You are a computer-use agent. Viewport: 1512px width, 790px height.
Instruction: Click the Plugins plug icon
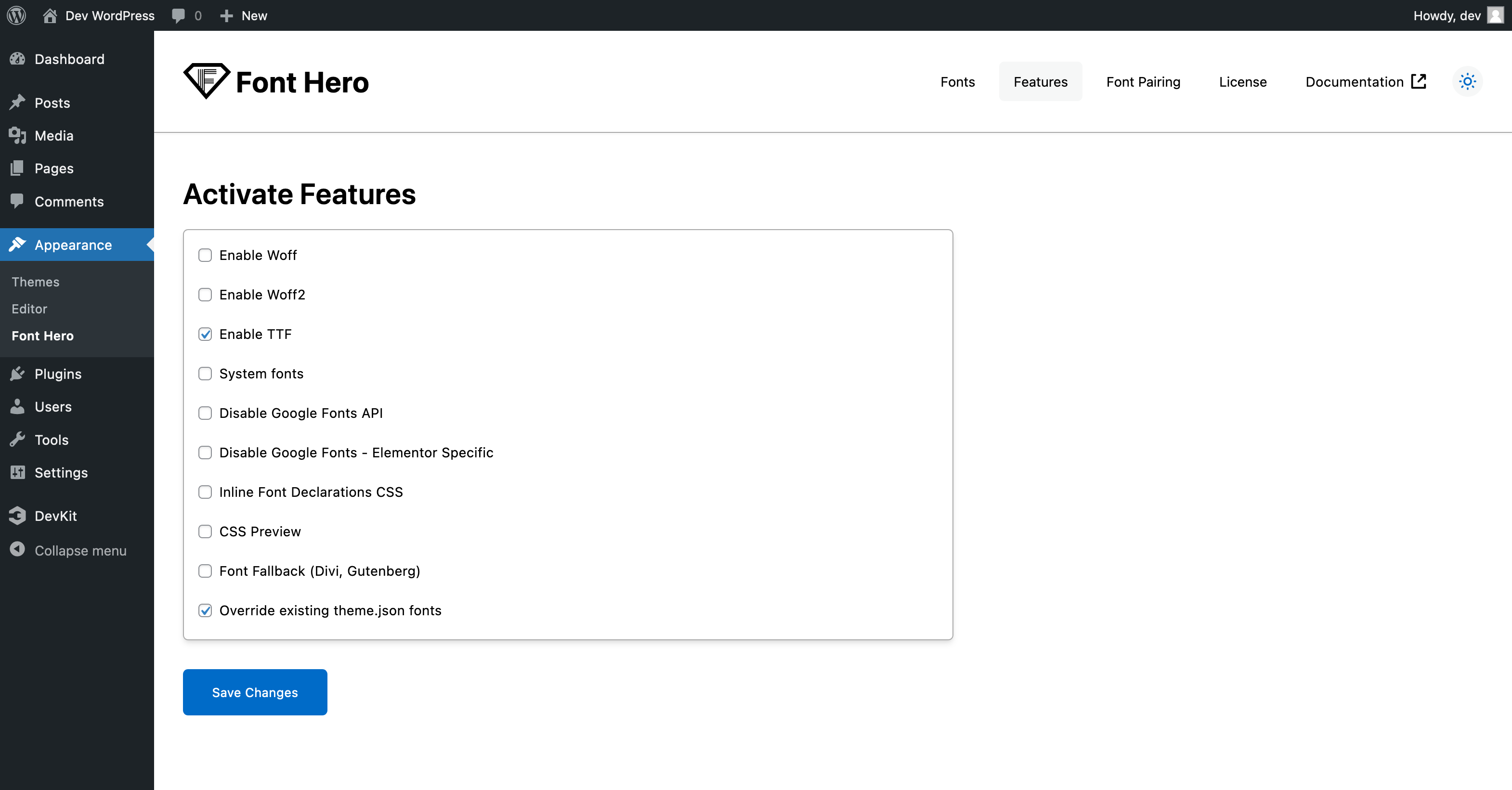click(x=18, y=374)
